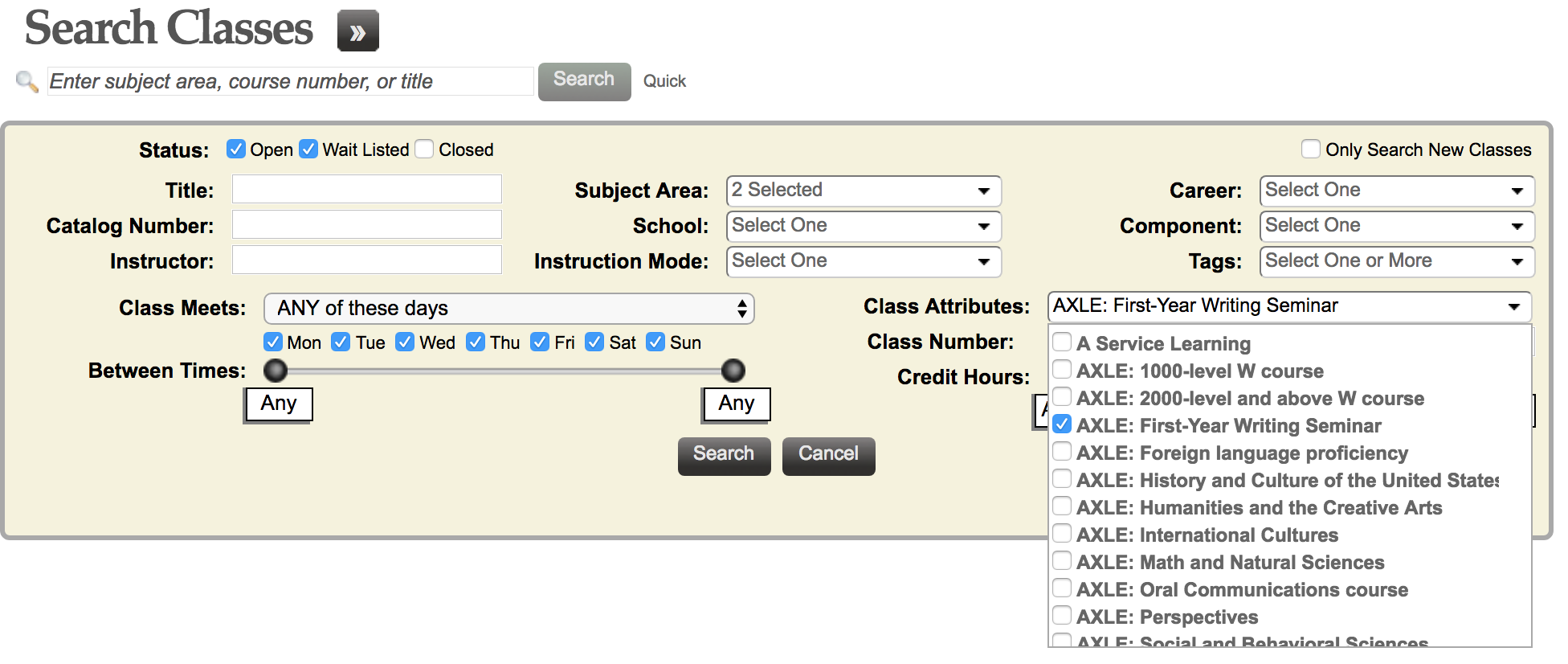Check Only Search New Classes
Screen dimensions: 1568x664
(1310, 149)
